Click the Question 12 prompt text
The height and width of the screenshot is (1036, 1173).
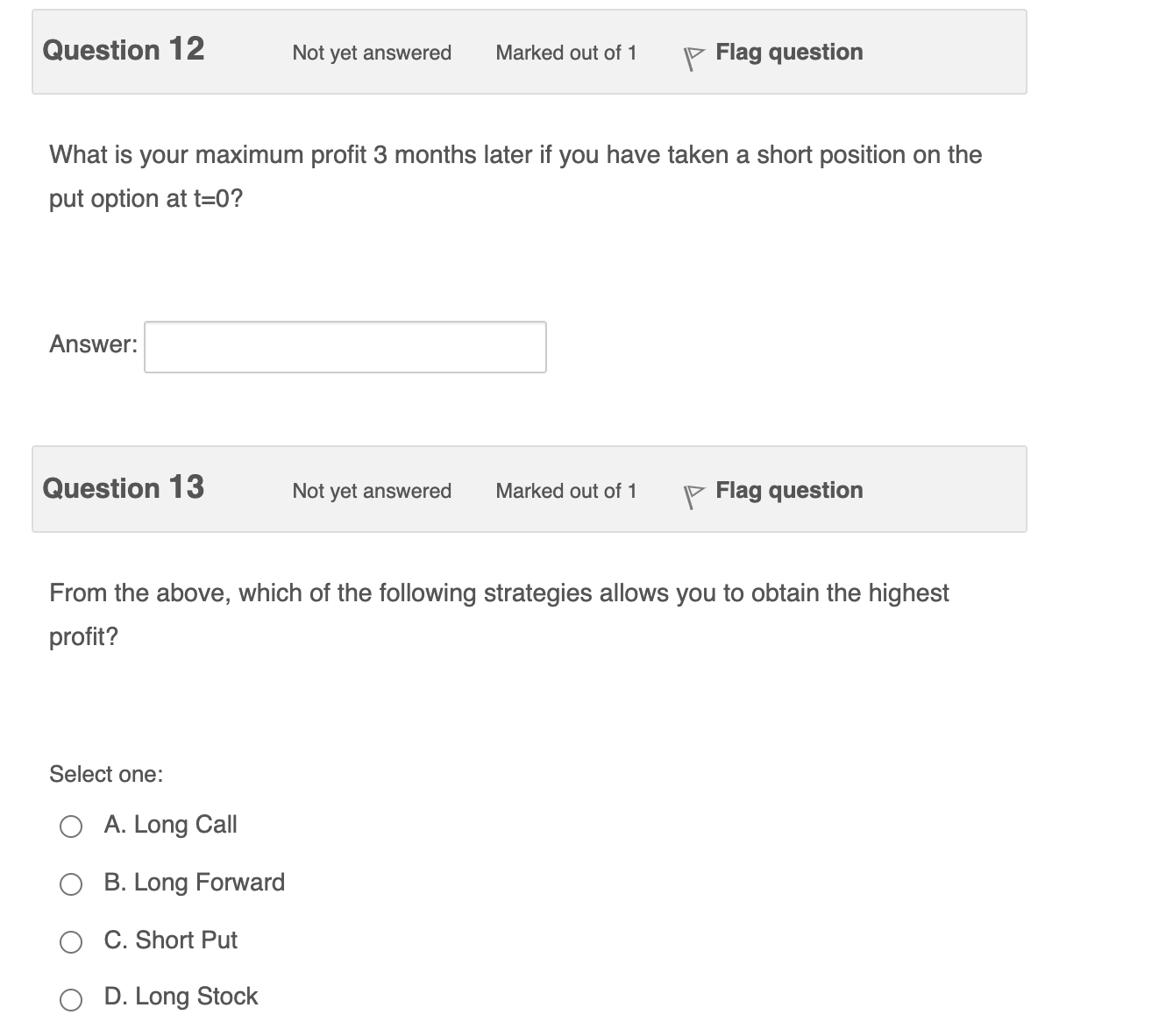(515, 175)
